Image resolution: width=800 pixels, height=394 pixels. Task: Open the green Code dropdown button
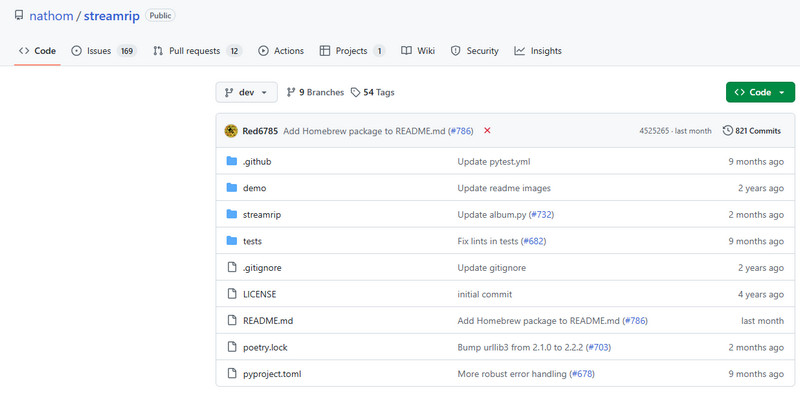click(x=760, y=92)
